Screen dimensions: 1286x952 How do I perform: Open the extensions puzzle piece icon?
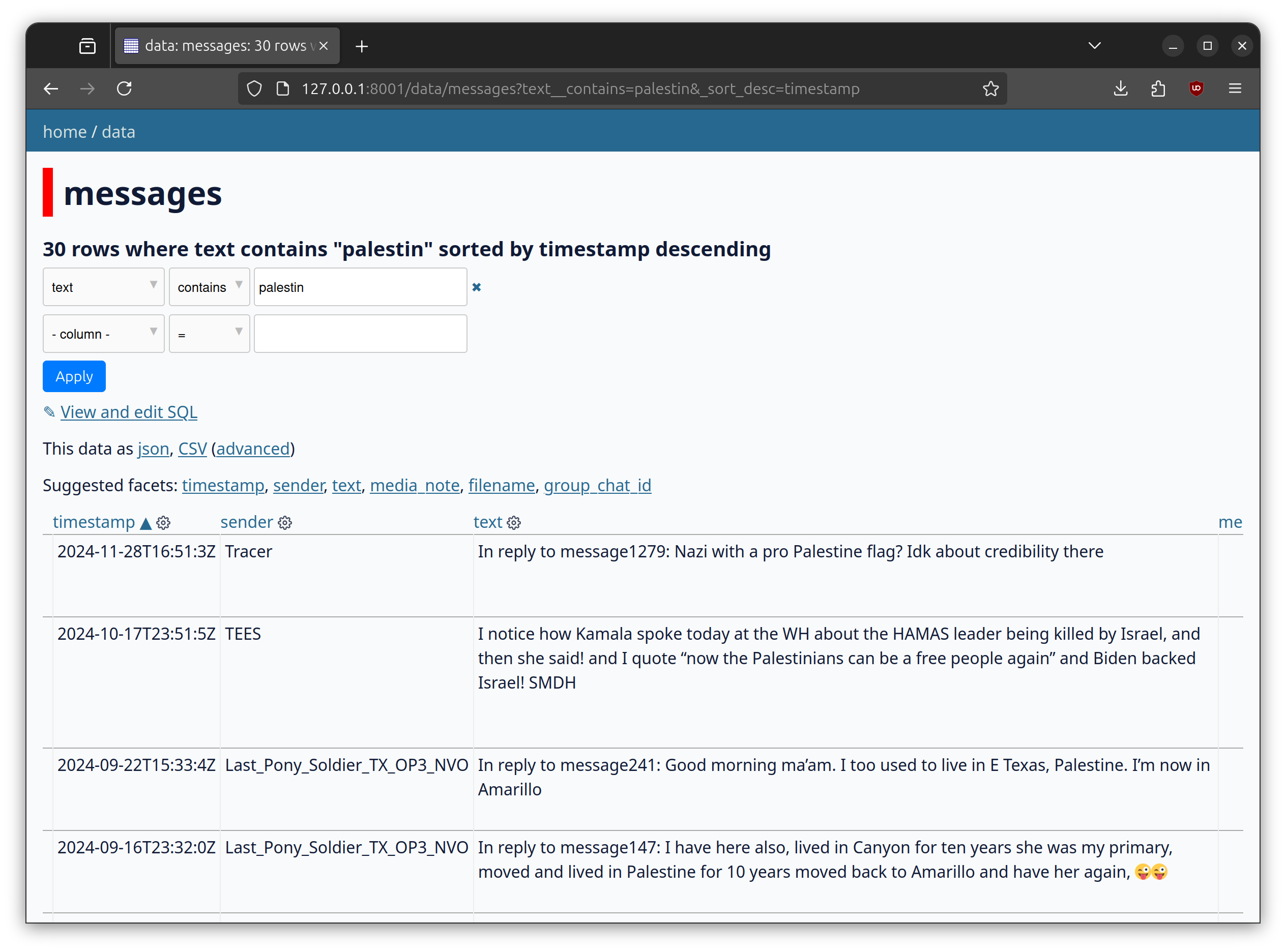tap(1158, 89)
